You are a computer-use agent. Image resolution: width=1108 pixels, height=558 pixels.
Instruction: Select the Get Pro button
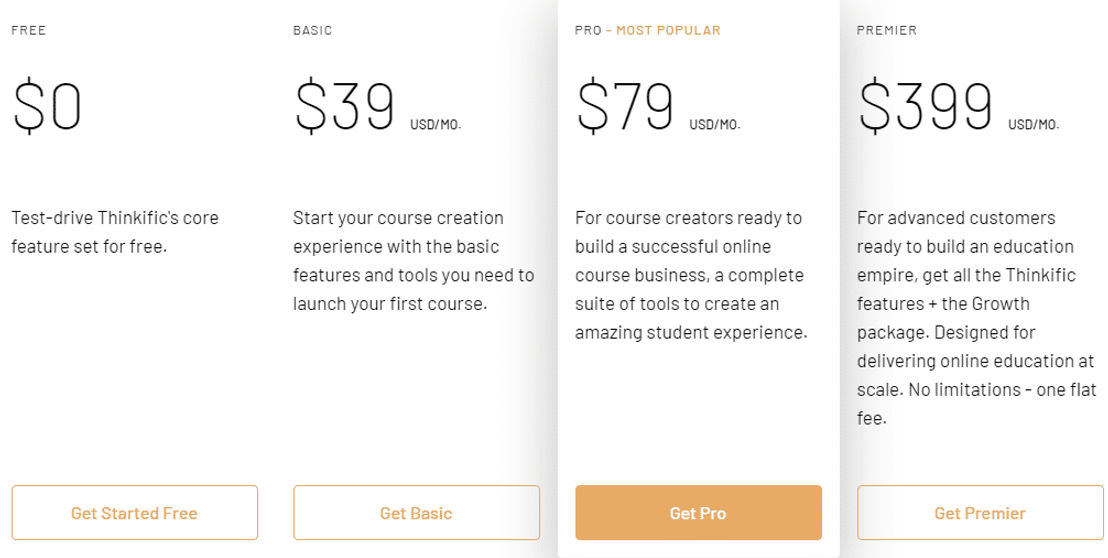(698, 513)
